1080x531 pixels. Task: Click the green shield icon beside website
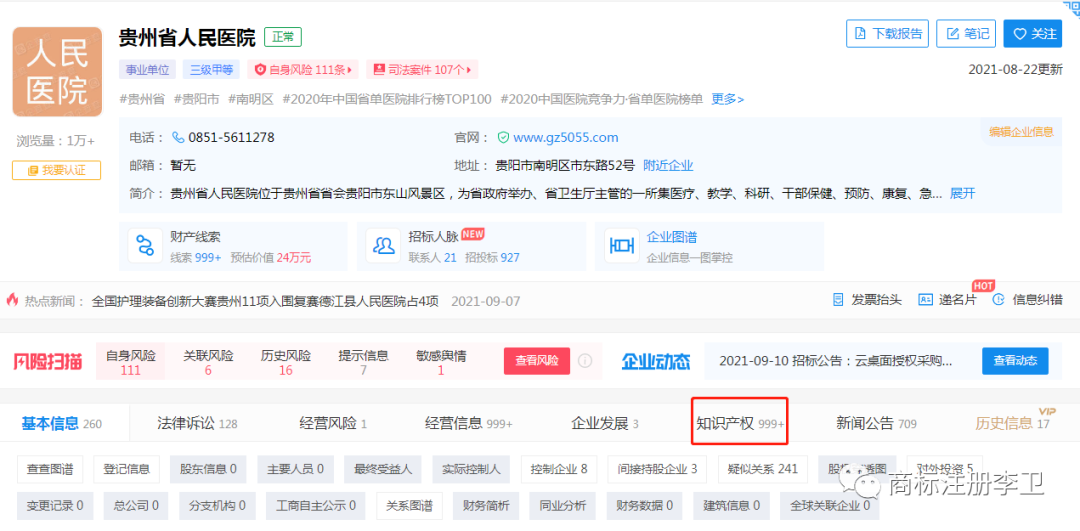tap(503, 137)
